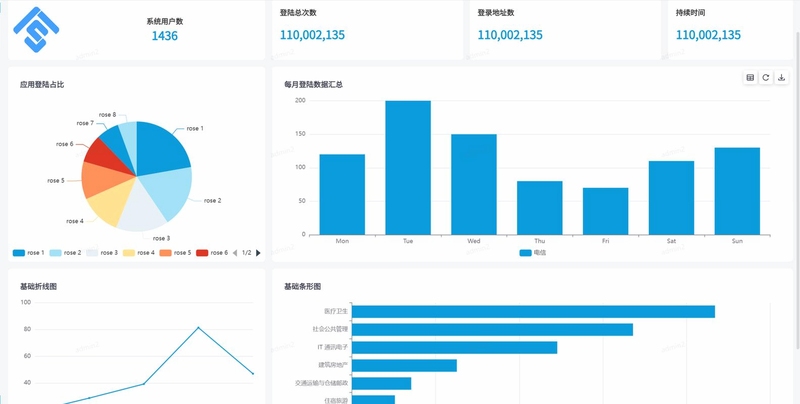Toggle rose 6 in the pie legend
Viewport: 800px width, 404px height.
click(x=212, y=252)
